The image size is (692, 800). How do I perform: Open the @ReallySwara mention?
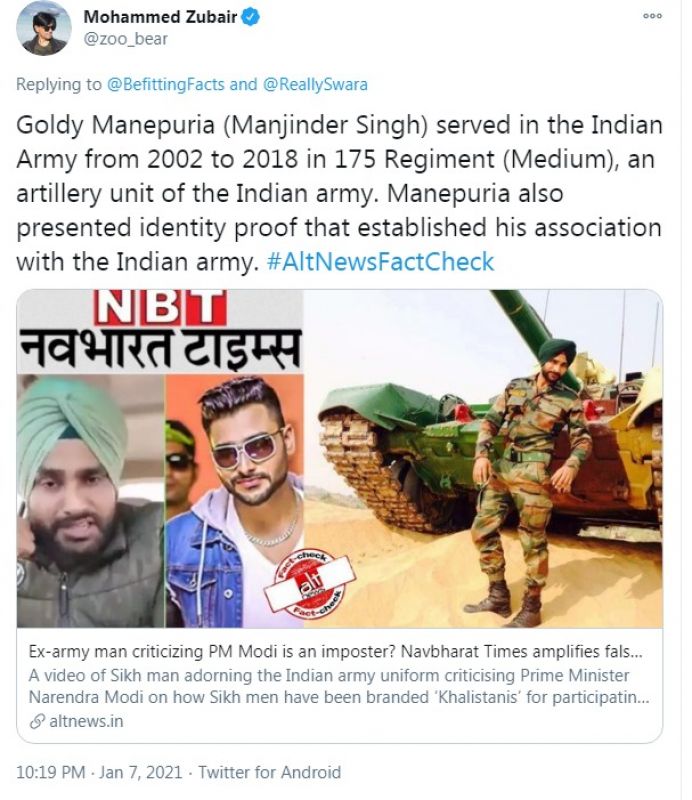(315, 84)
